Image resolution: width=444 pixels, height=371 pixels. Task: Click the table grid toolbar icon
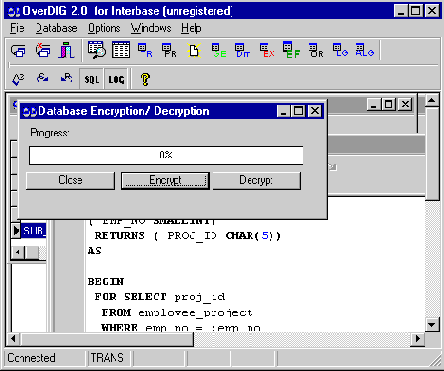tap(121, 50)
